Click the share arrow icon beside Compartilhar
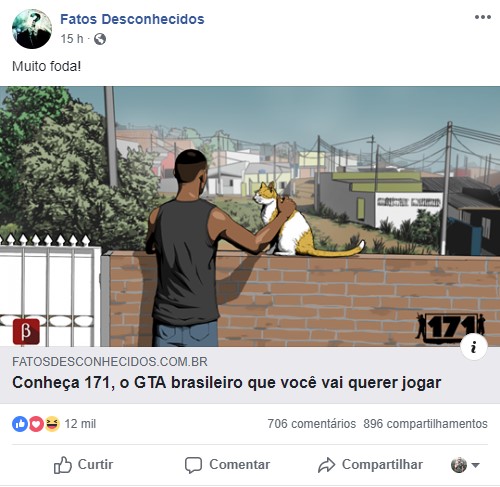This screenshot has width=500, height=487. click(326, 465)
